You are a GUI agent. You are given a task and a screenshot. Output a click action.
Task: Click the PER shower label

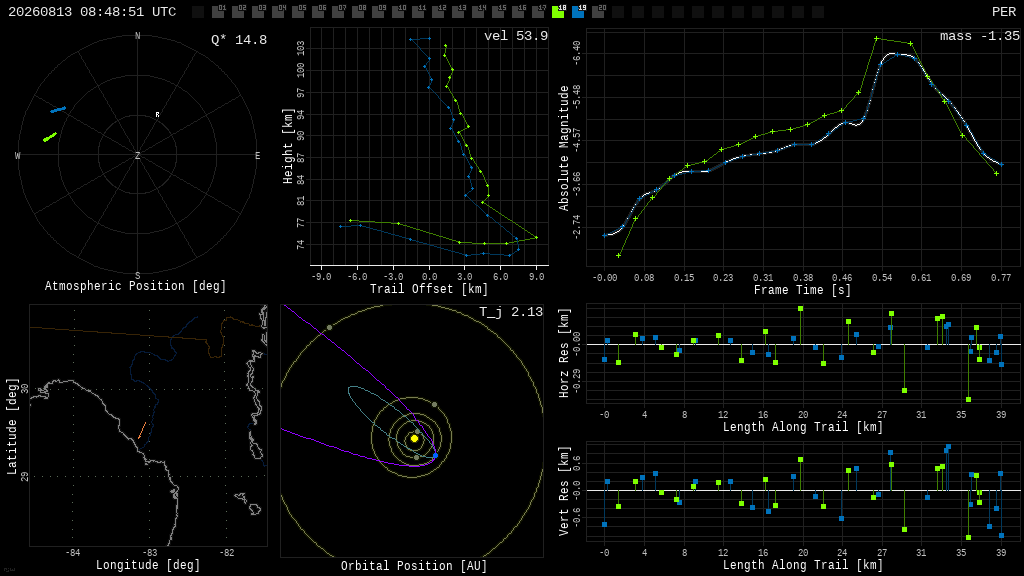[1004, 12]
